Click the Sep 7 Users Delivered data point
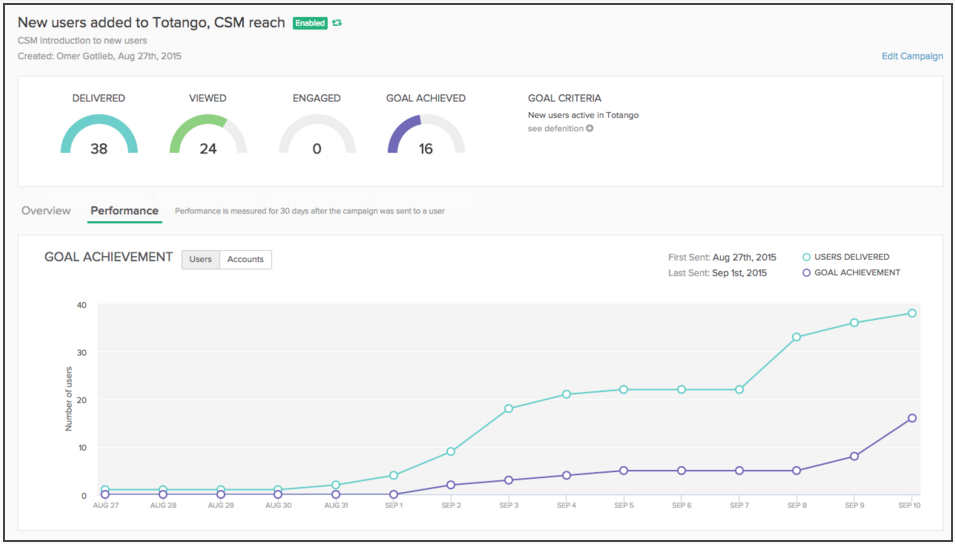The width and height of the screenshot is (955, 544). click(739, 389)
